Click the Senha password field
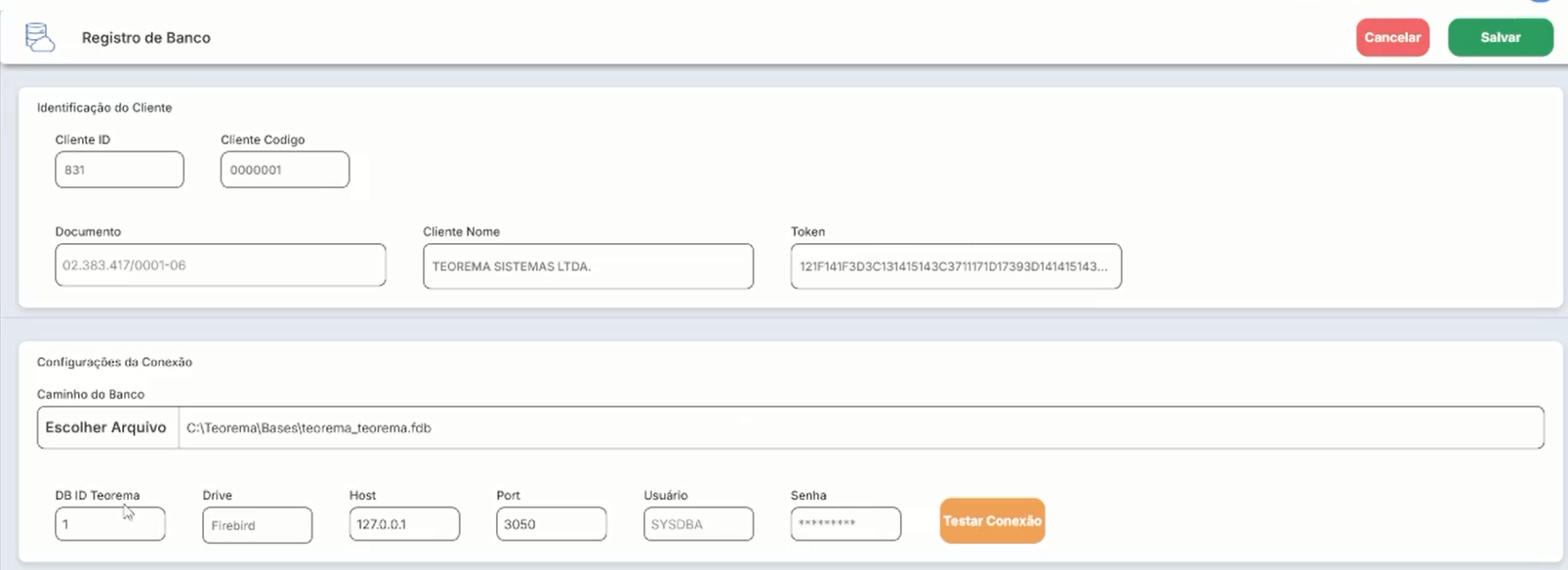The height and width of the screenshot is (570, 1568). (846, 524)
